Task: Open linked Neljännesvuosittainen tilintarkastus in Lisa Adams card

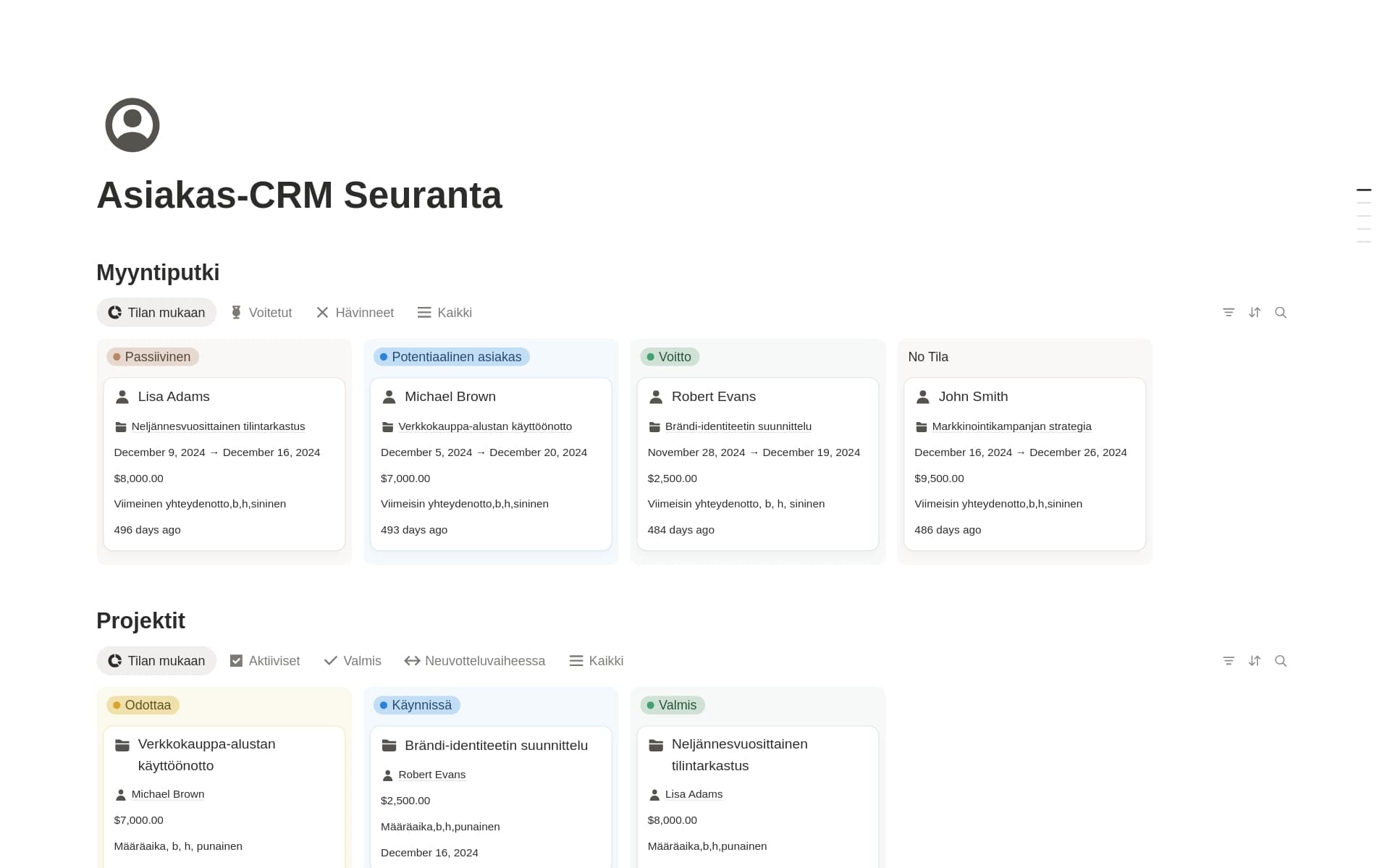Action: point(219,427)
